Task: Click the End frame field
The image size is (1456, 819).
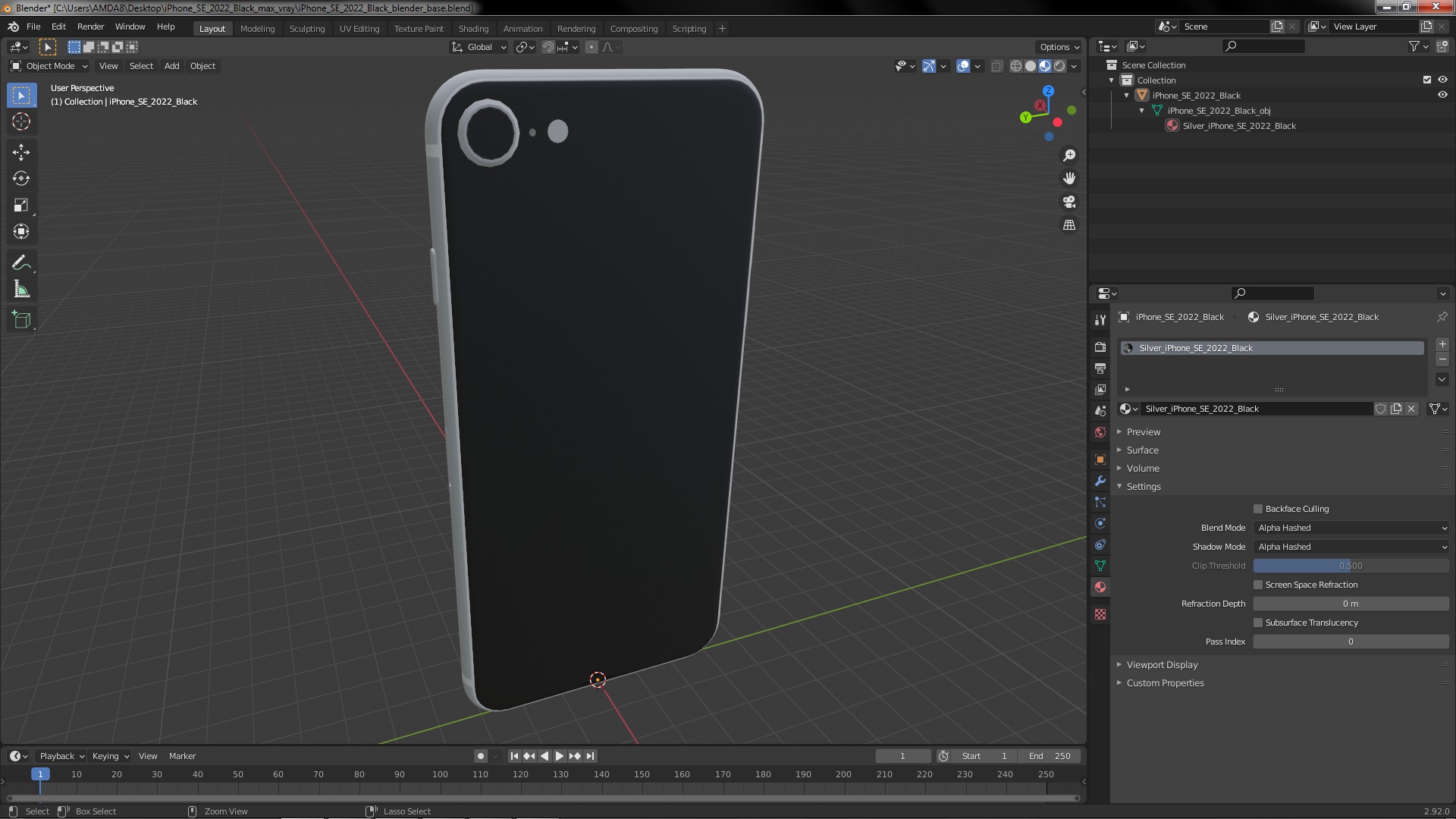Action: click(1050, 756)
